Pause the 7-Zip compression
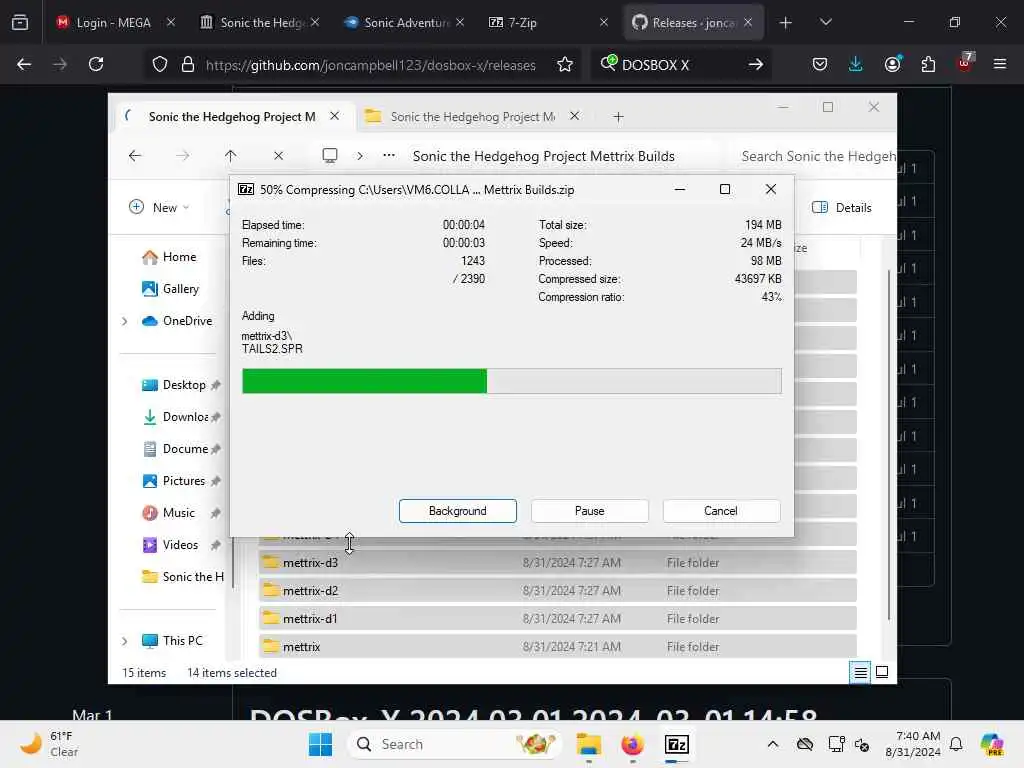 589,511
